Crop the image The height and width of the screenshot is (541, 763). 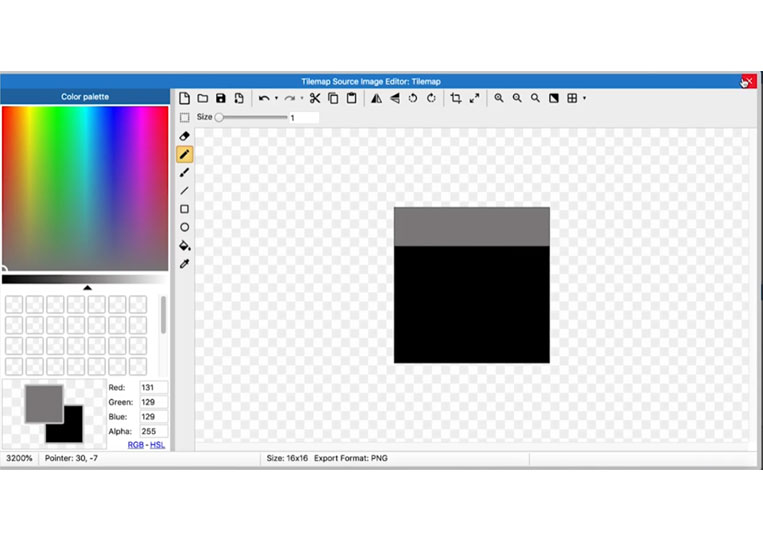coord(455,98)
